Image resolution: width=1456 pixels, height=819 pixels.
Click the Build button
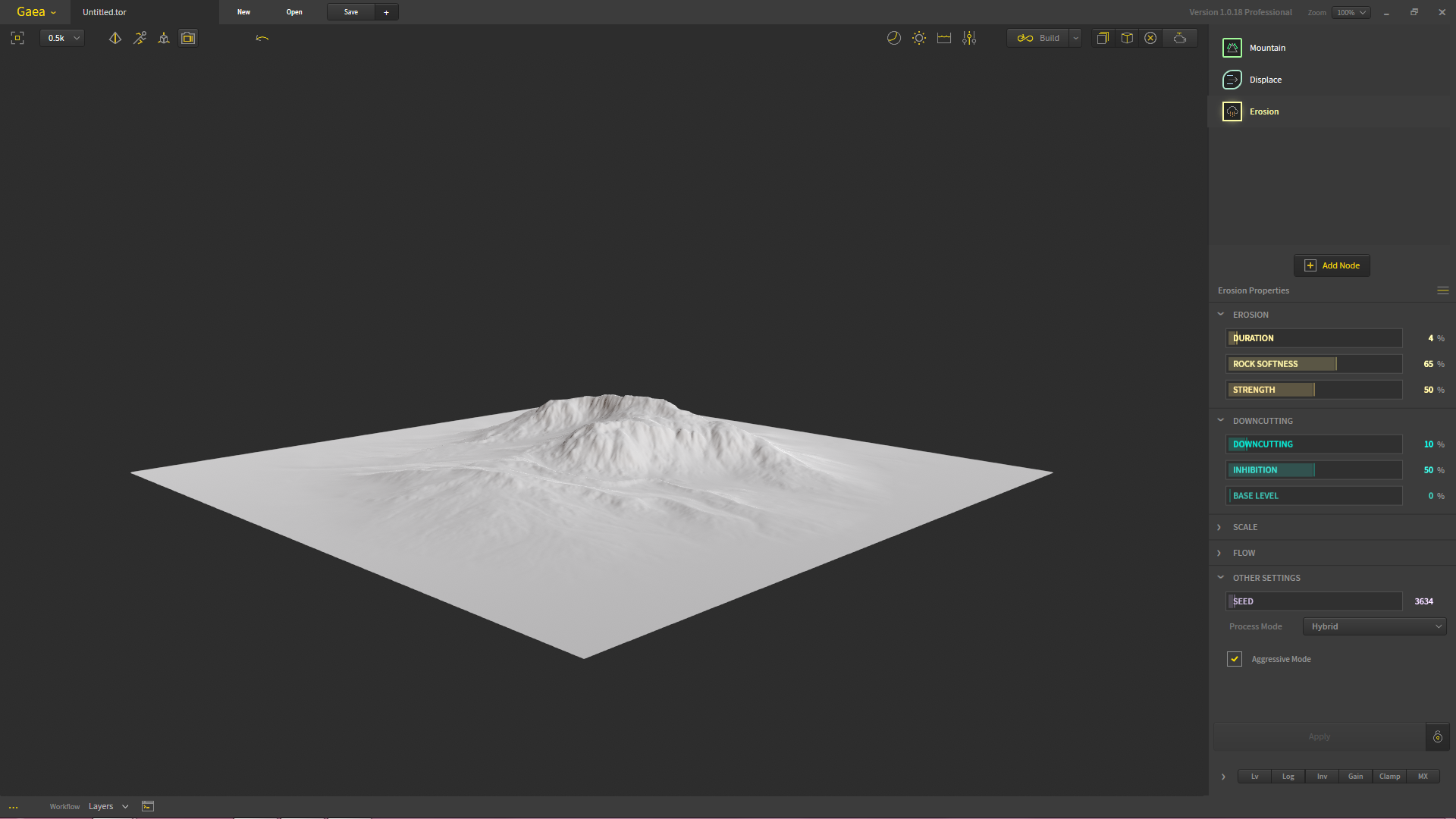coord(1038,38)
